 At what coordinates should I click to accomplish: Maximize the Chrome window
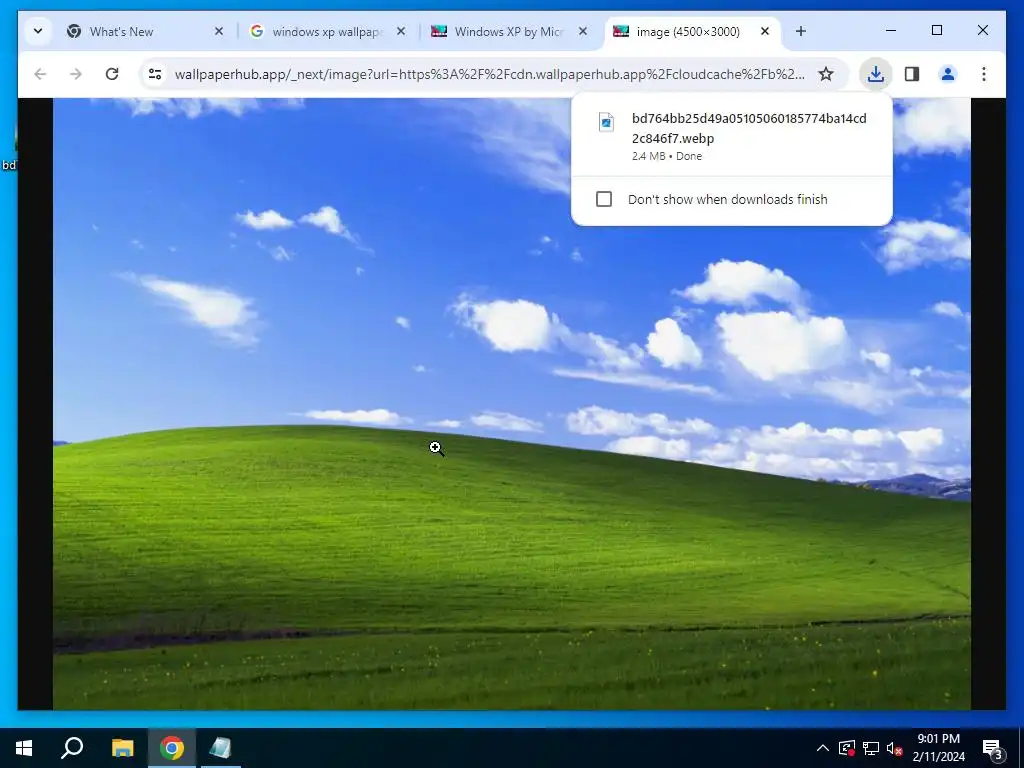[936, 31]
